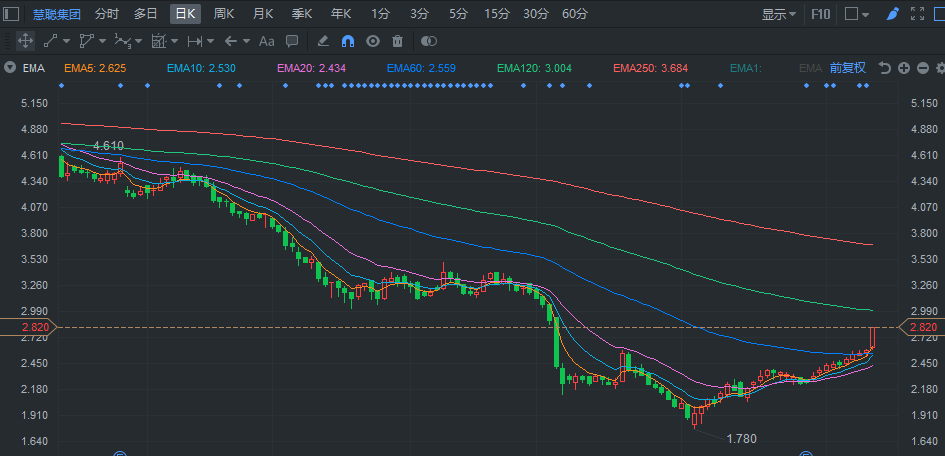
Task: Open the dropdown beside the line tool
Action: (66, 41)
